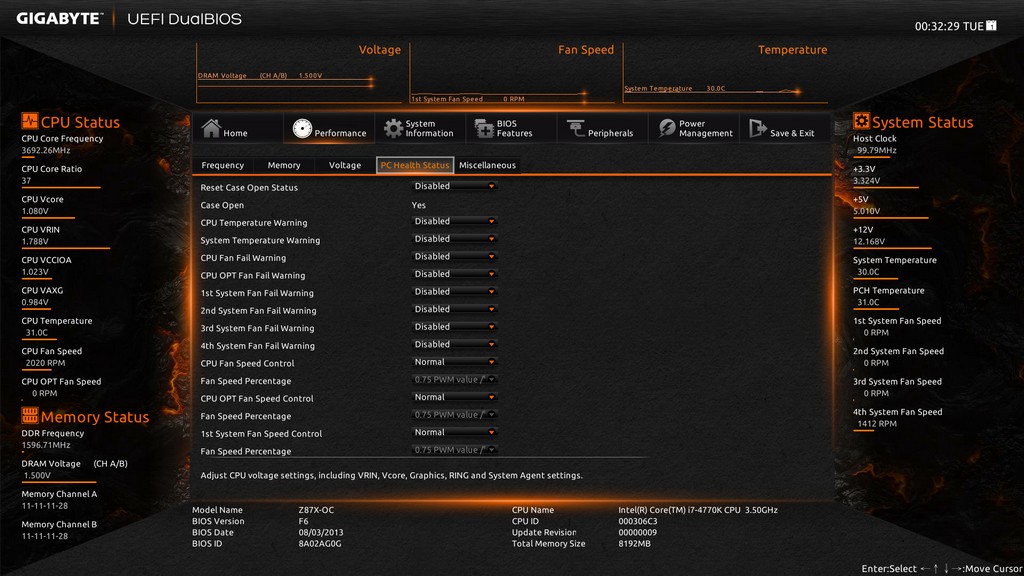Click the Performance menu label
Viewport: 1024px width, 576px height.
pyautogui.click(x=340, y=133)
